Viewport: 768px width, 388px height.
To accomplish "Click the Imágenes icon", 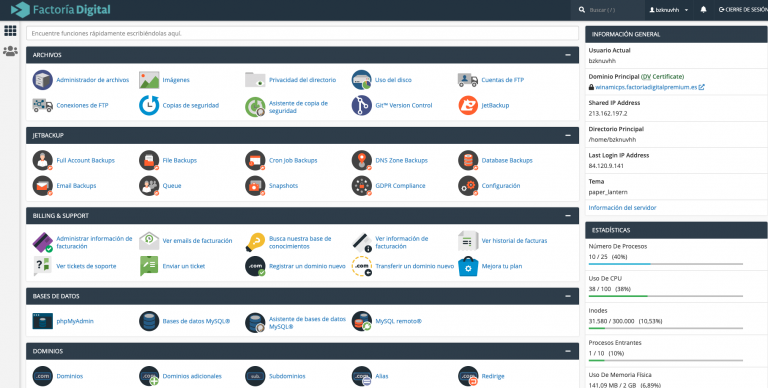I will click(149, 80).
